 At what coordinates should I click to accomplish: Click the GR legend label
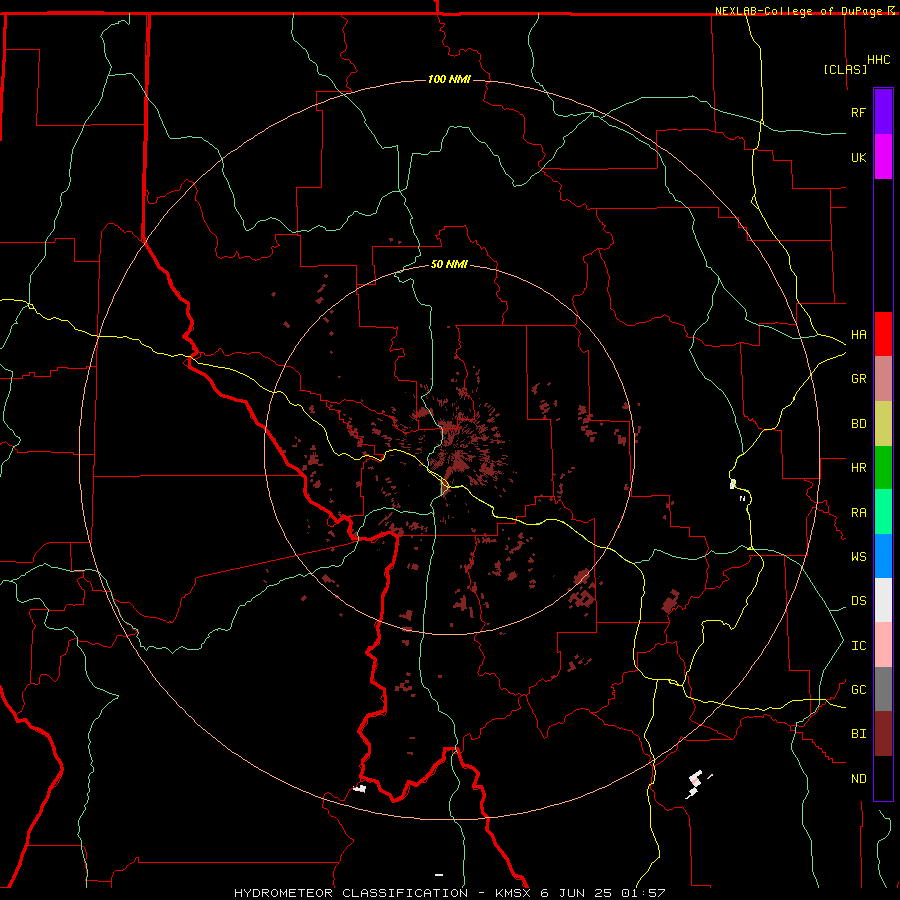click(x=858, y=379)
